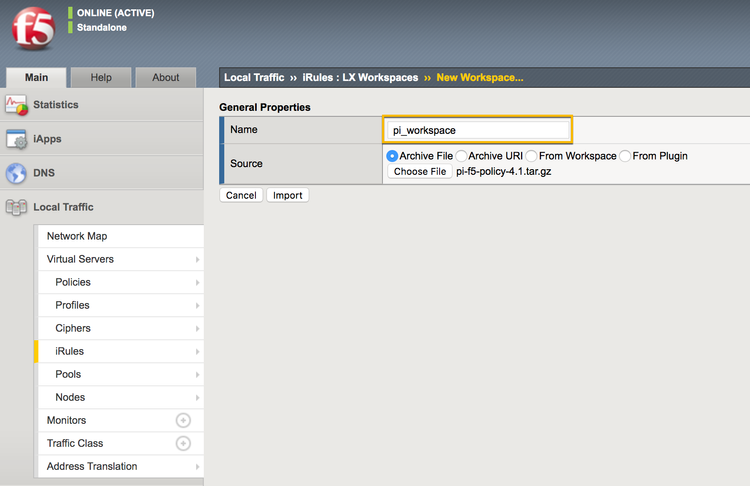Select the Archive URI radio button

coord(461,156)
